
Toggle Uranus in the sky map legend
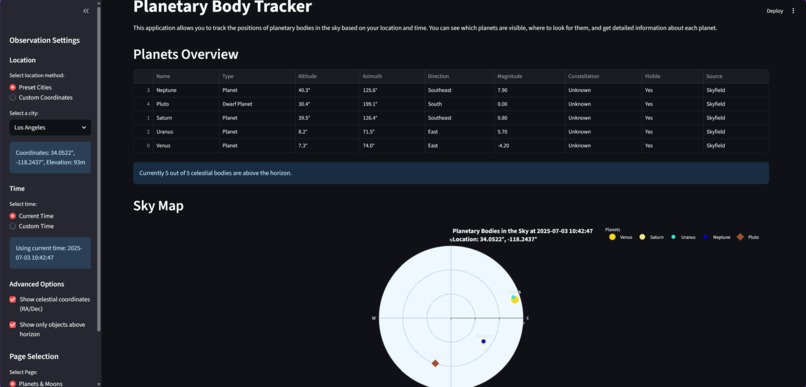(683, 237)
